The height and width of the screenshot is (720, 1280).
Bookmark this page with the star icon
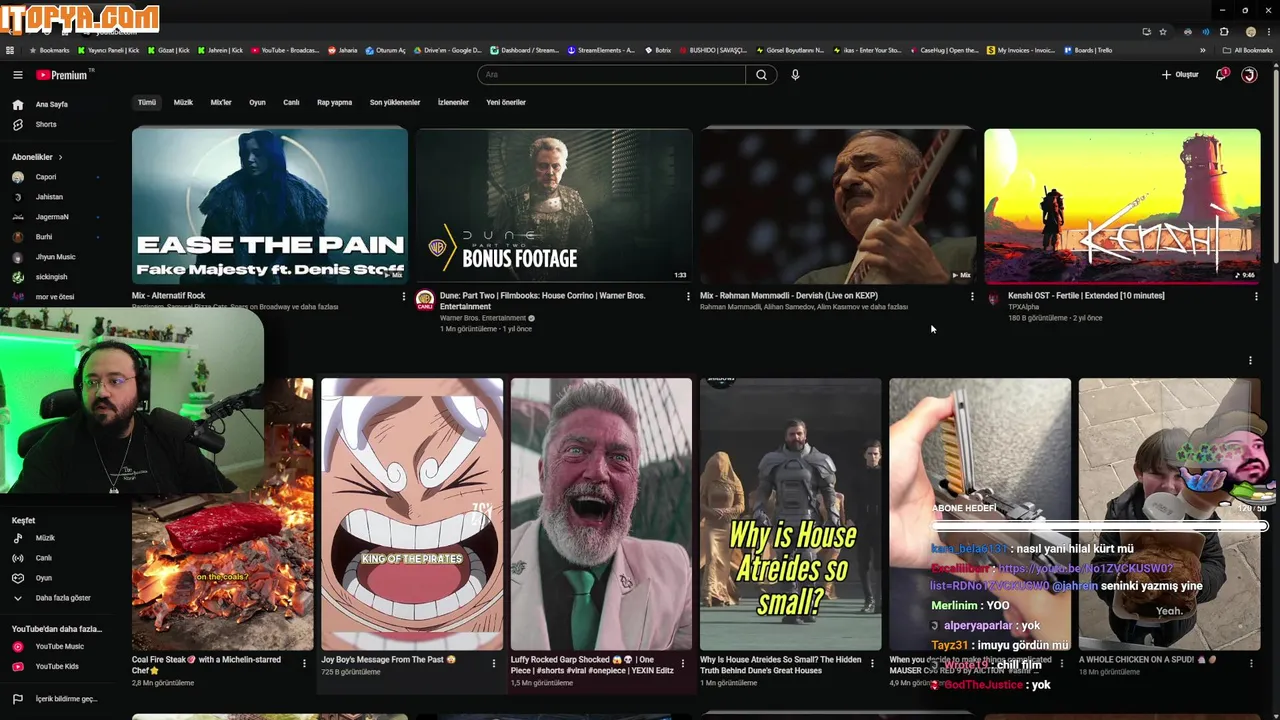pyautogui.click(x=1162, y=32)
